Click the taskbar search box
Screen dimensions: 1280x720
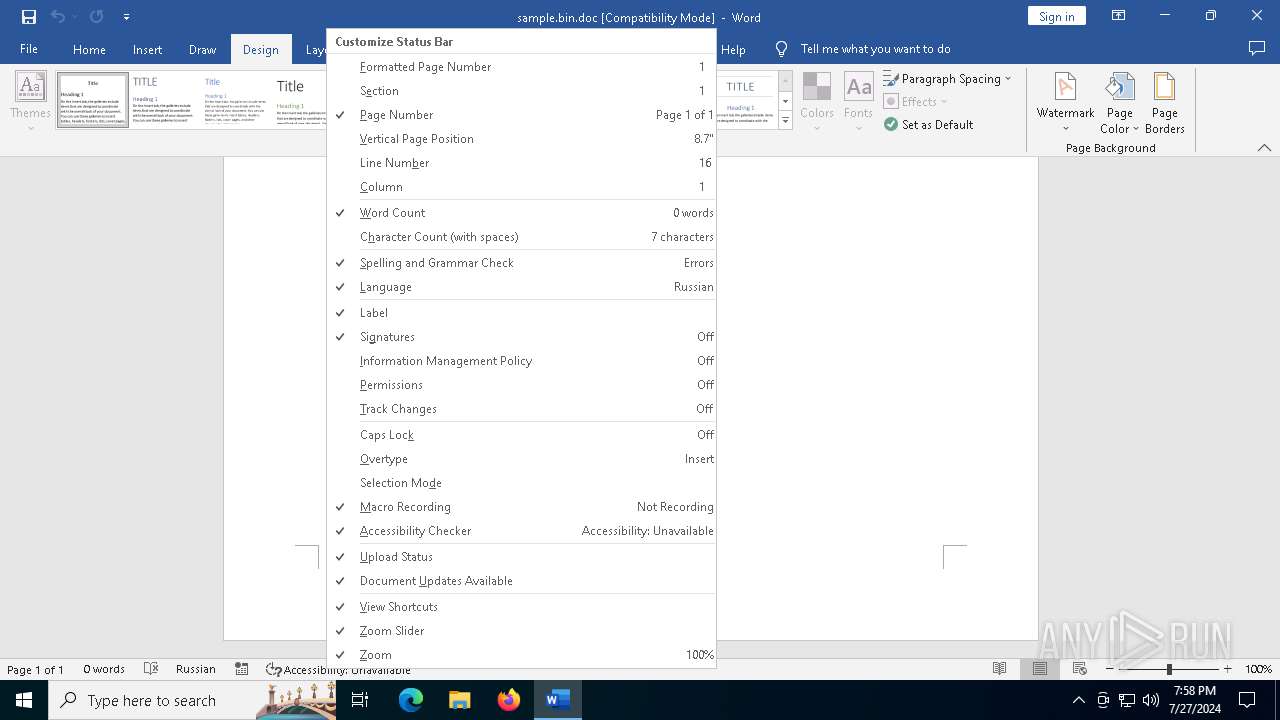pyautogui.click(x=192, y=700)
